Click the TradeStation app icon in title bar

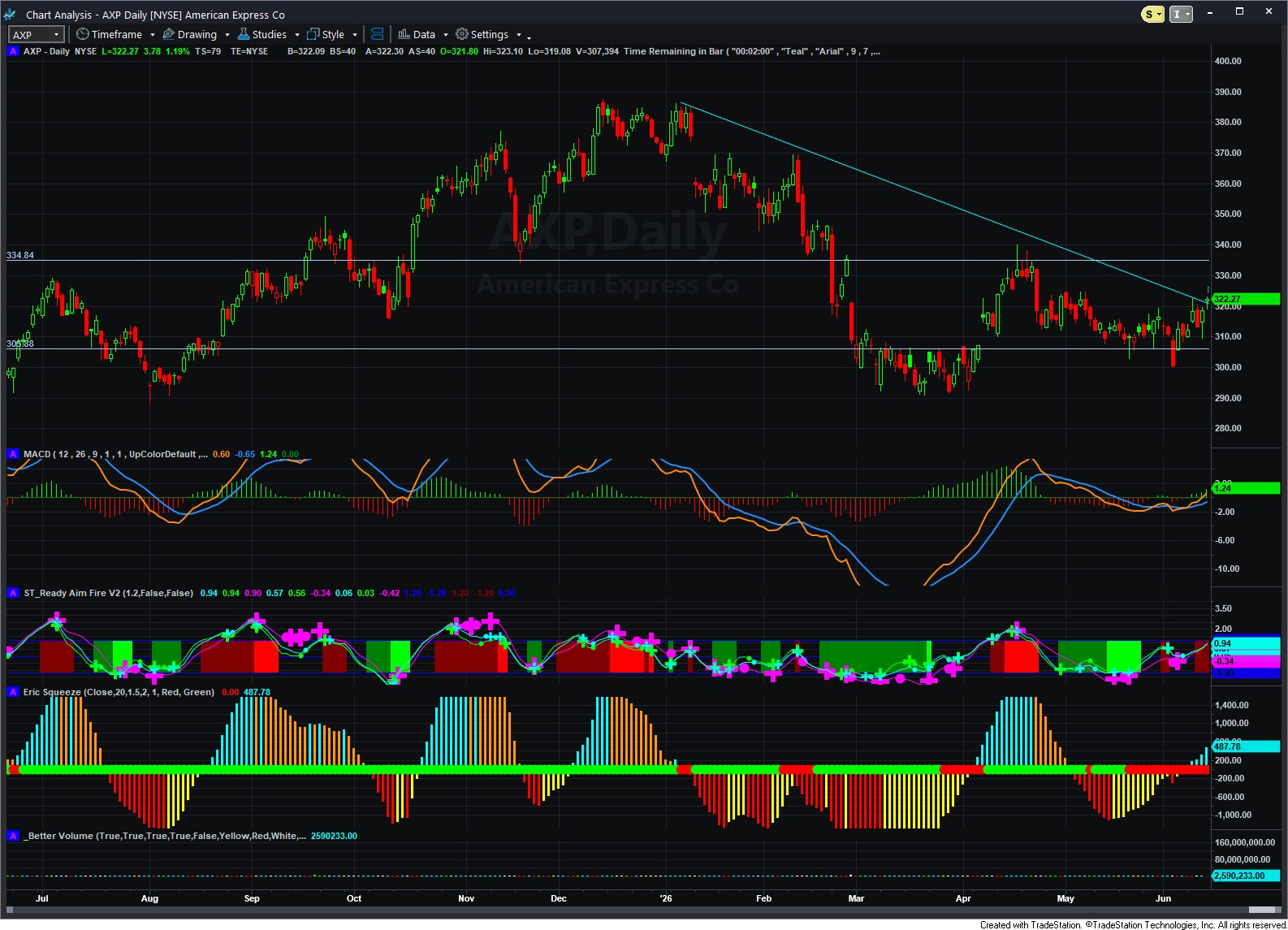(x=11, y=15)
